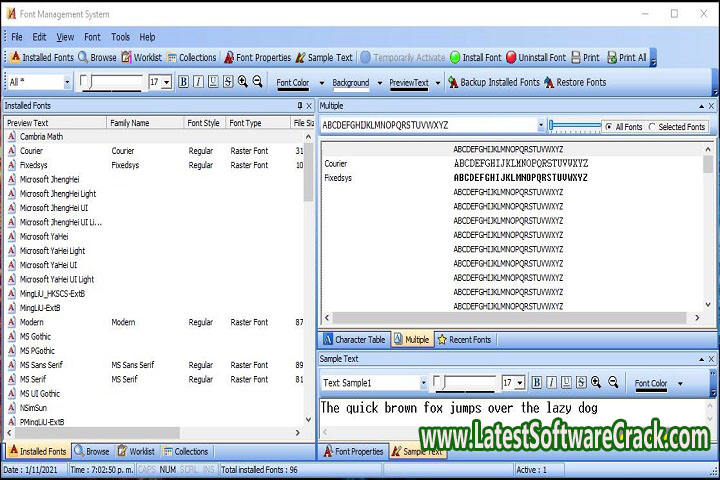Toggle Underline in the Sample Text panel

tap(566, 382)
